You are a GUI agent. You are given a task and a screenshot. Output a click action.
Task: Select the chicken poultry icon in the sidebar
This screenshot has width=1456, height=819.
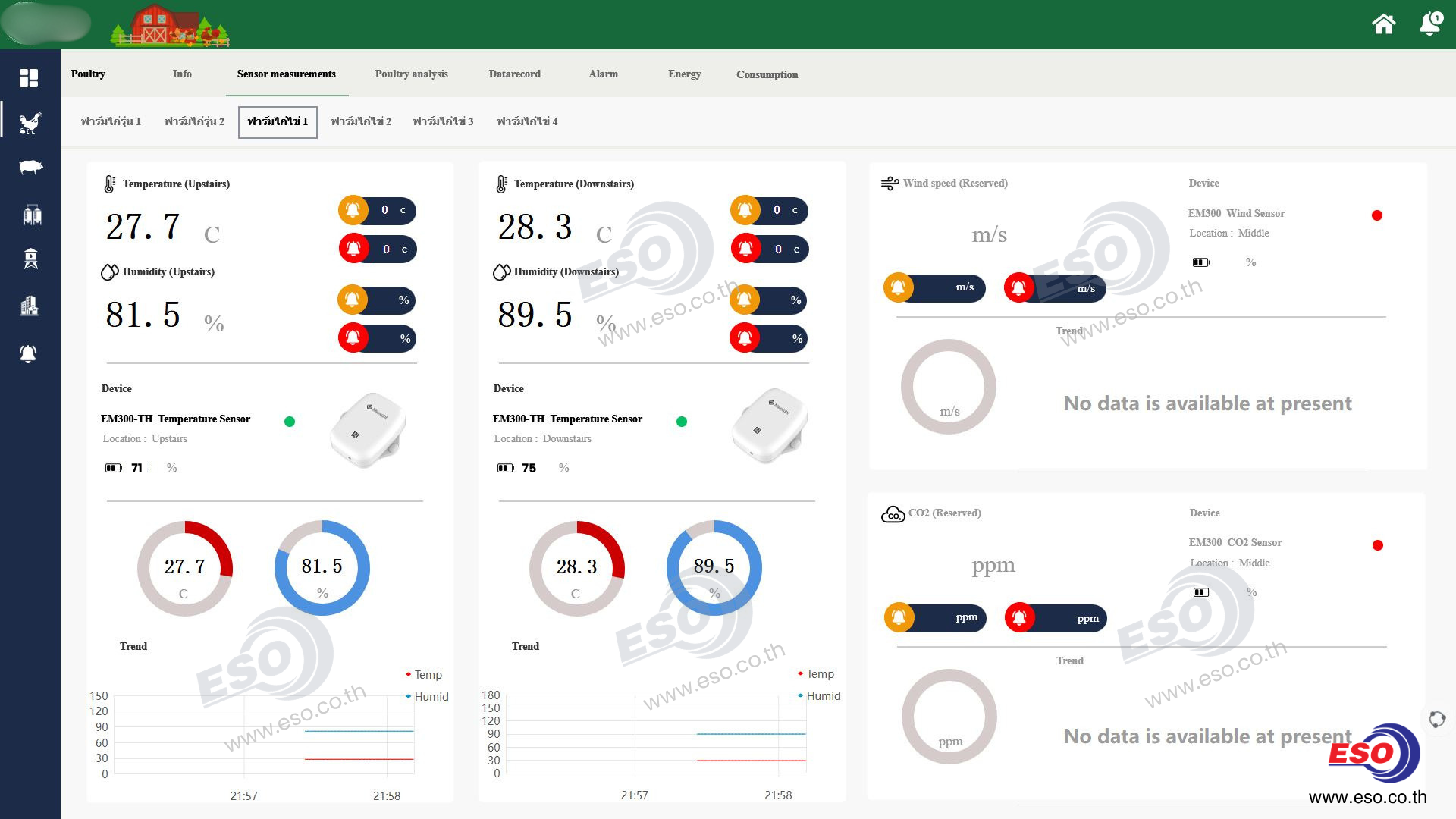tap(30, 123)
